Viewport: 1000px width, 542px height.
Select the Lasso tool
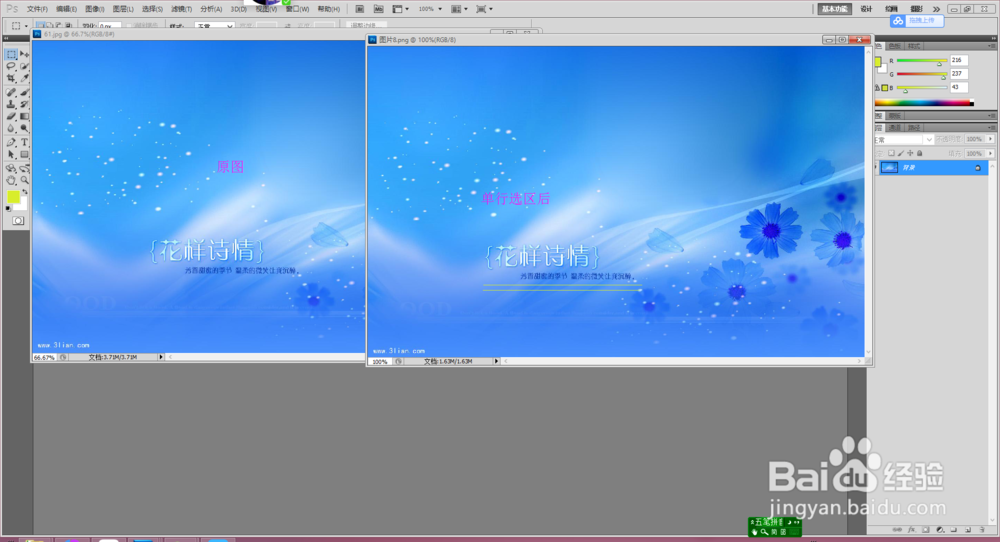(11, 67)
